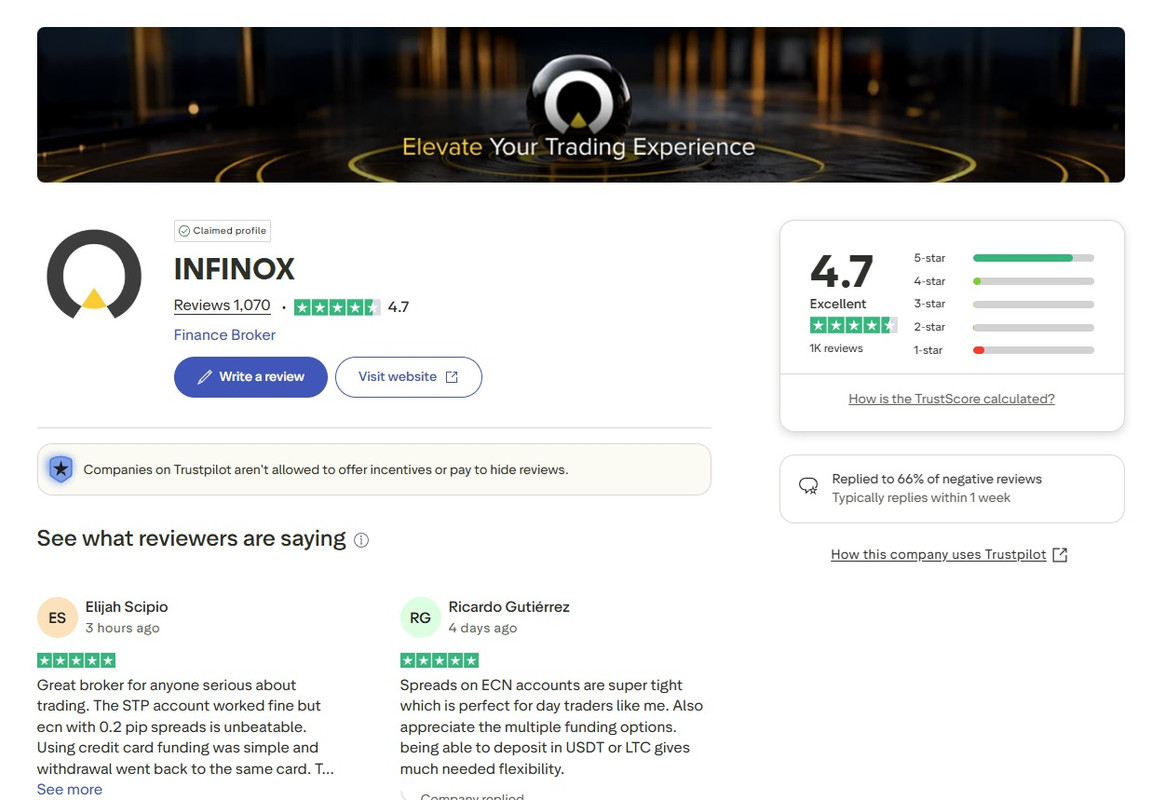
Task: Click the Claimed profile label
Action: pos(230,230)
